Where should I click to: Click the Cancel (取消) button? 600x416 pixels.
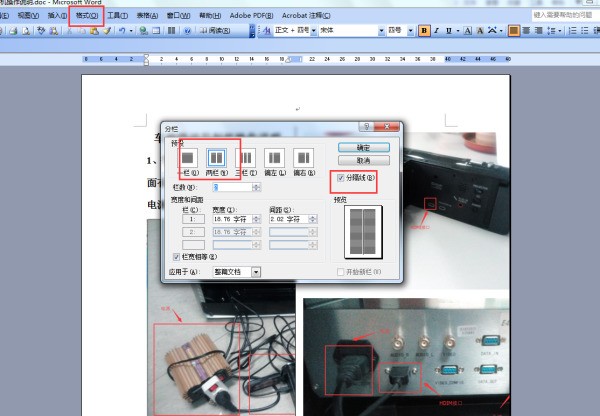(363, 160)
